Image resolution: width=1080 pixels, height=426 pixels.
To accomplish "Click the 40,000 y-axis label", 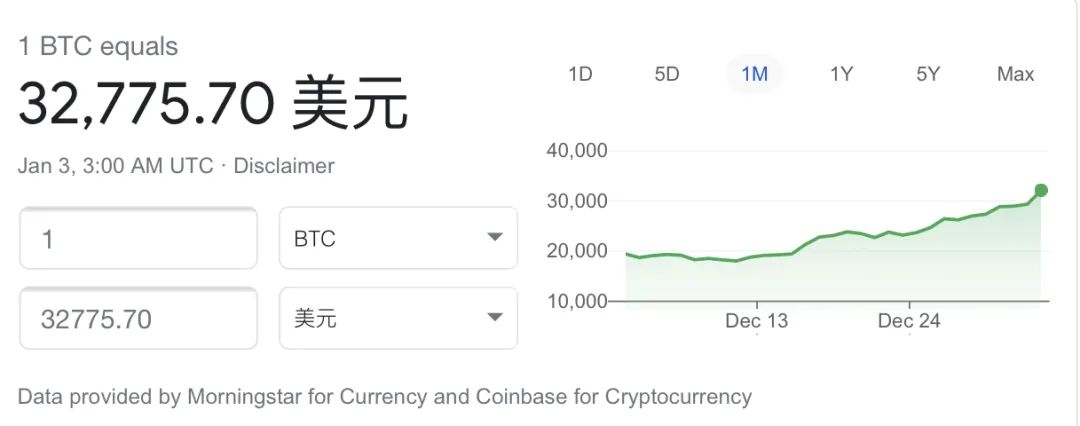I will coord(577,150).
